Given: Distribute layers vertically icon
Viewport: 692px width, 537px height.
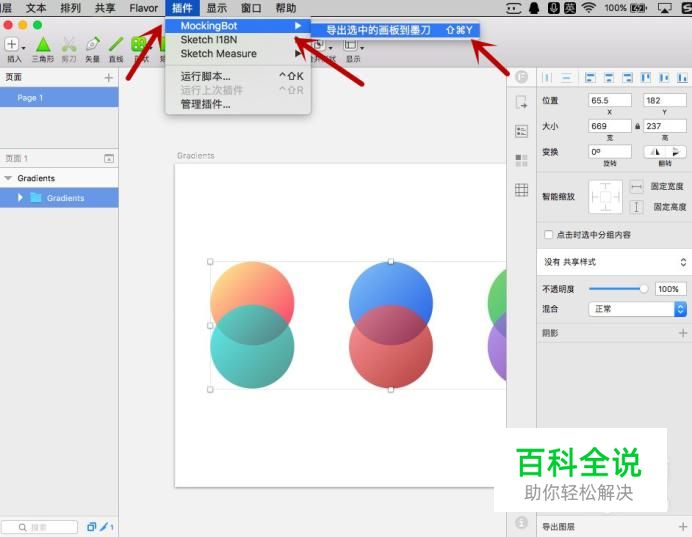Looking at the screenshot, I should (566, 78).
